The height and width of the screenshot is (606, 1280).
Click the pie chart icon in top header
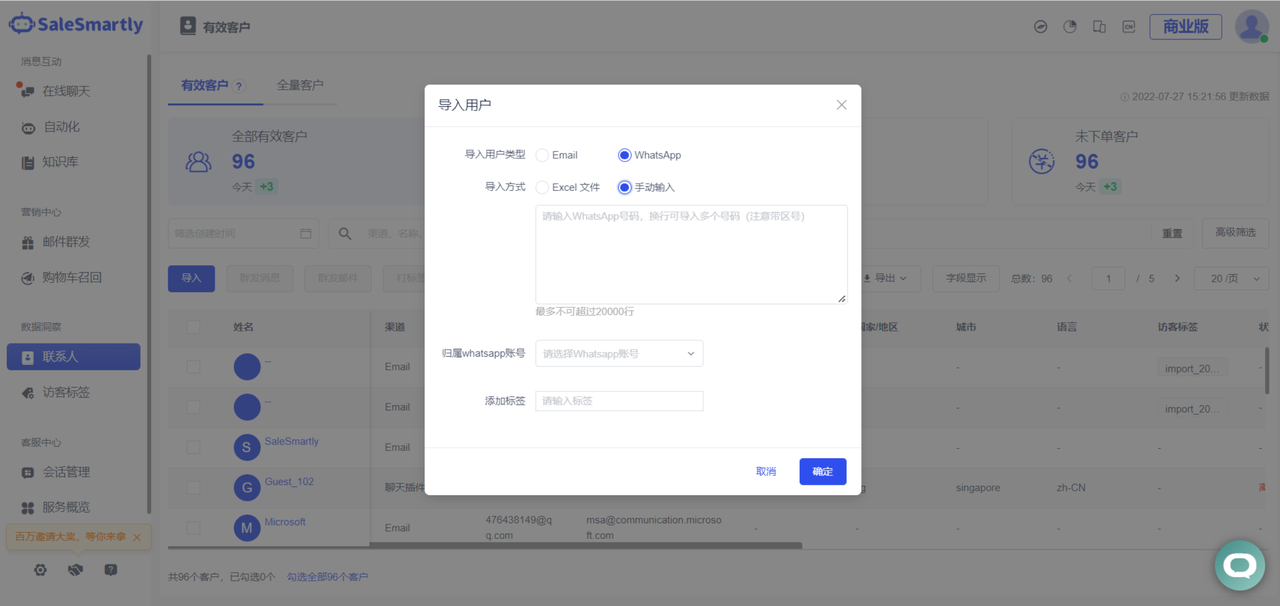tap(1070, 27)
